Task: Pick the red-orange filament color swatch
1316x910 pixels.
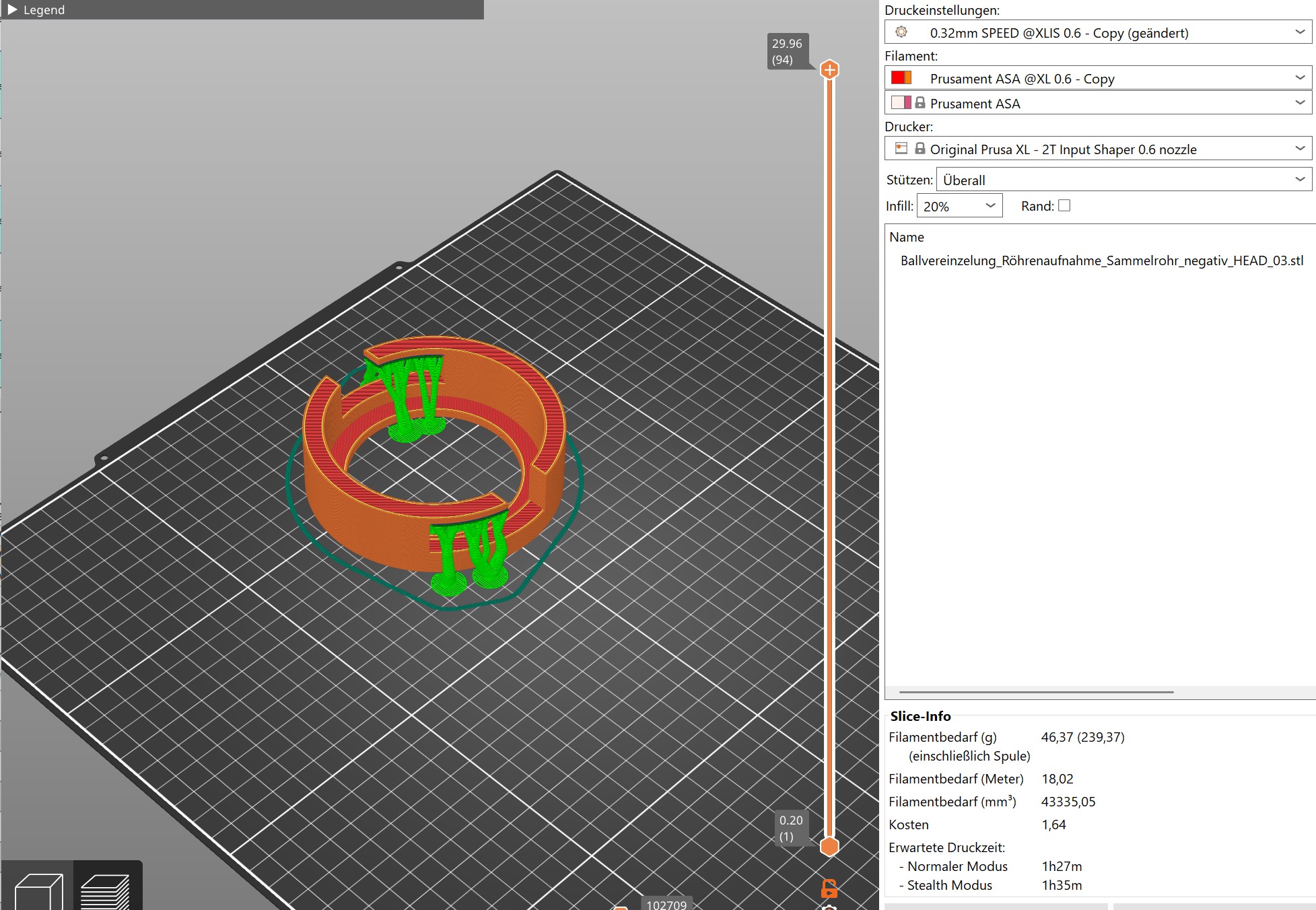Action: (x=901, y=78)
